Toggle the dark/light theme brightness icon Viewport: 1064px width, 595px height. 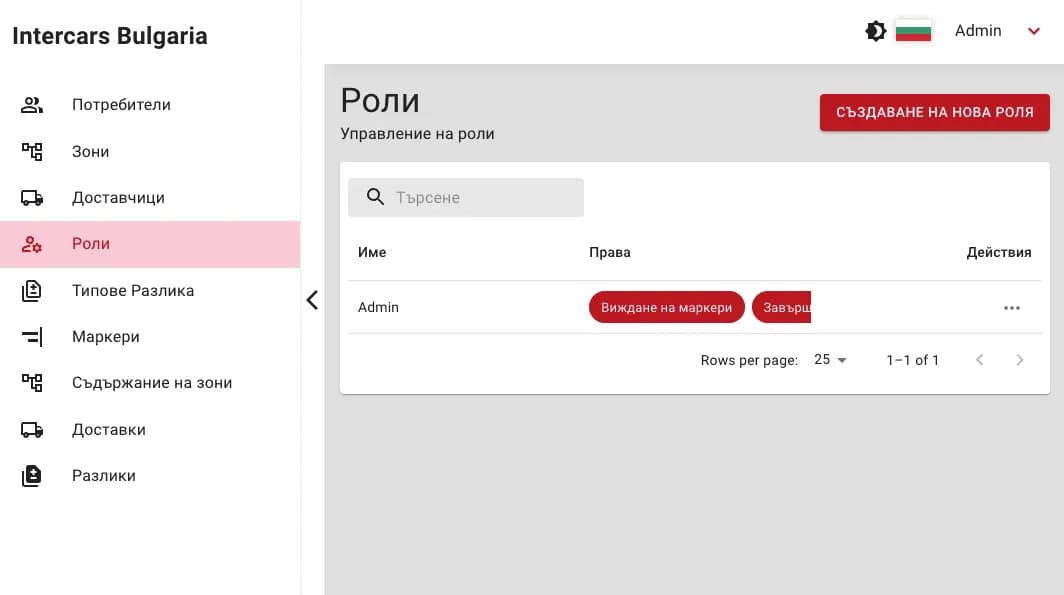(x=875, y=31)
